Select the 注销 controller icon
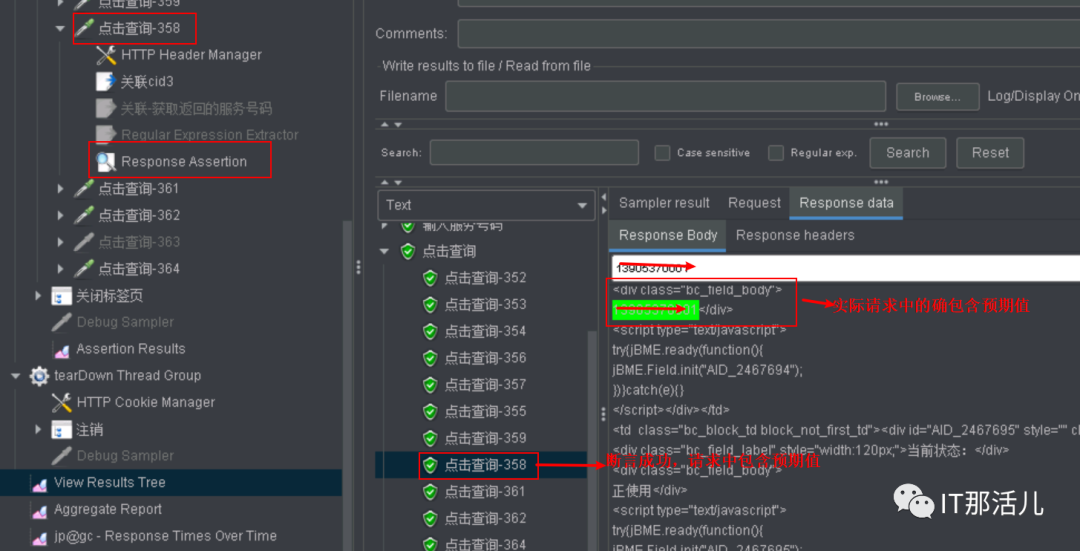The width and height of the screenshot is (1080, 551). pyautogui.click(x=61, y=430)
